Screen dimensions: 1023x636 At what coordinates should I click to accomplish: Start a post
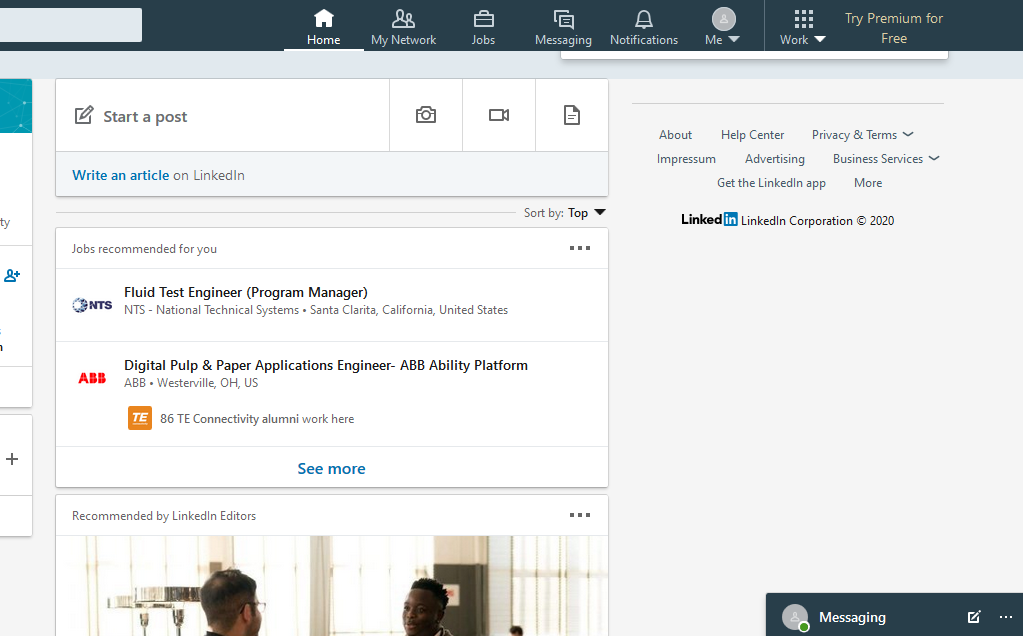[222, 115]
